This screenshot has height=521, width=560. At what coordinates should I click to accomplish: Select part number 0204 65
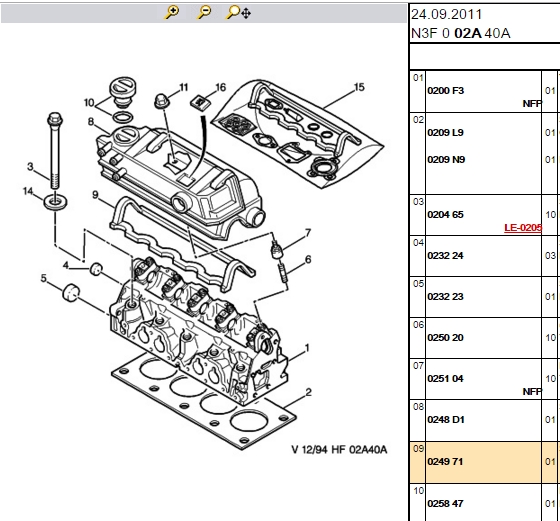tap(445, 215)
